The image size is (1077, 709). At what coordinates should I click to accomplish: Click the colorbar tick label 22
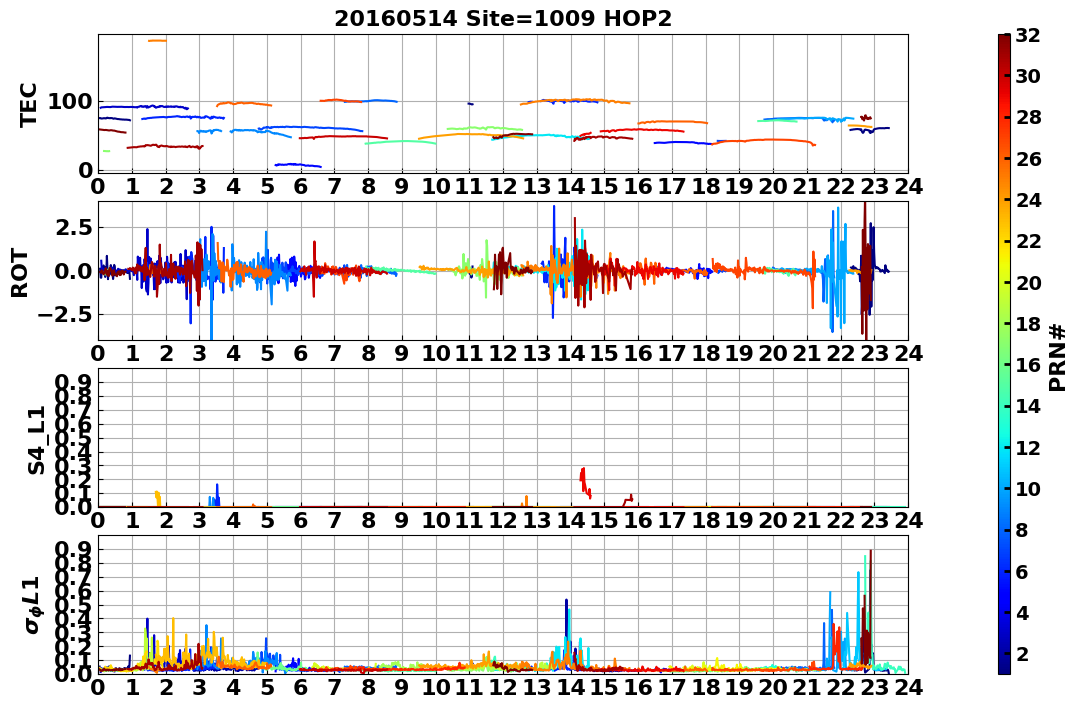coord(1027,241)
